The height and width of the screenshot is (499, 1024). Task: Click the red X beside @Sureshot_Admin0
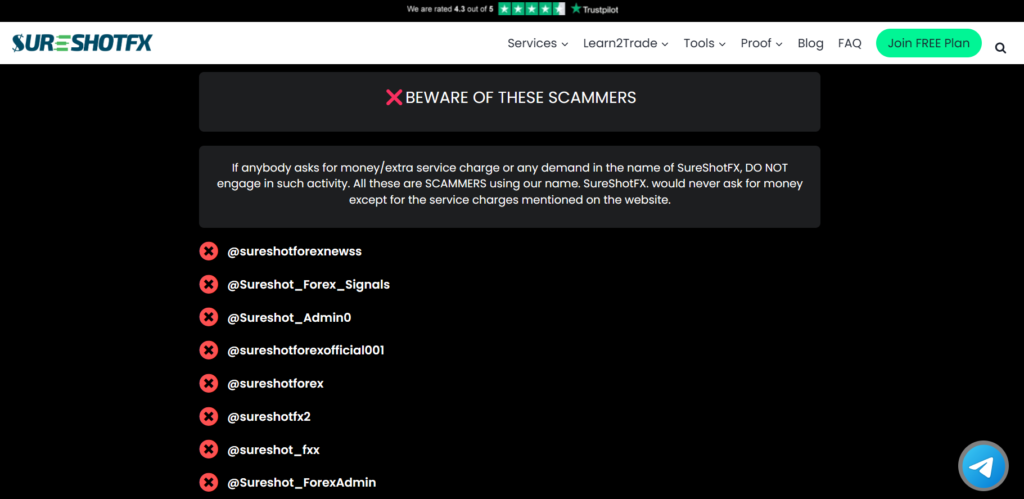tap(208, 317)
